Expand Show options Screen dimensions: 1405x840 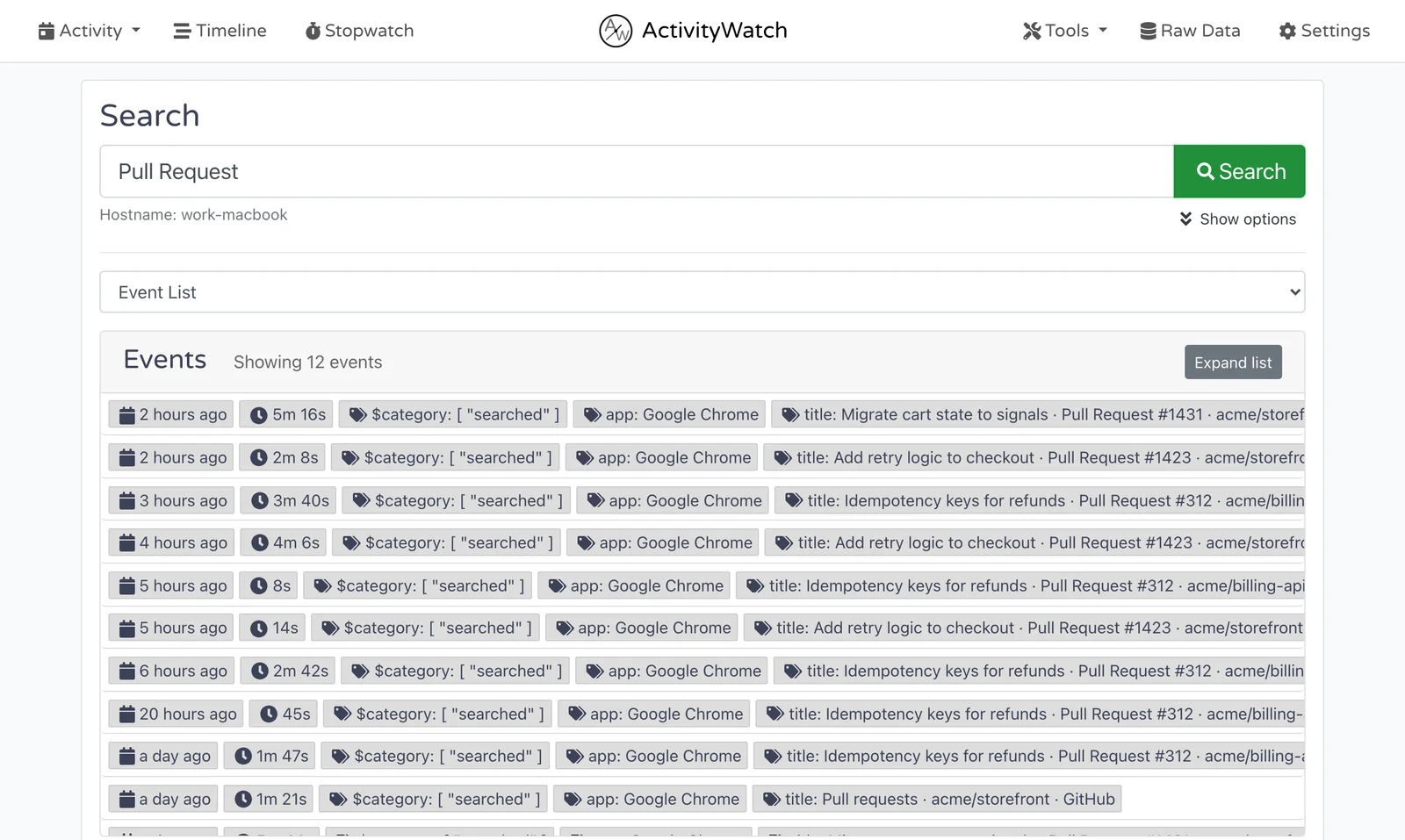coord(1237,219)
